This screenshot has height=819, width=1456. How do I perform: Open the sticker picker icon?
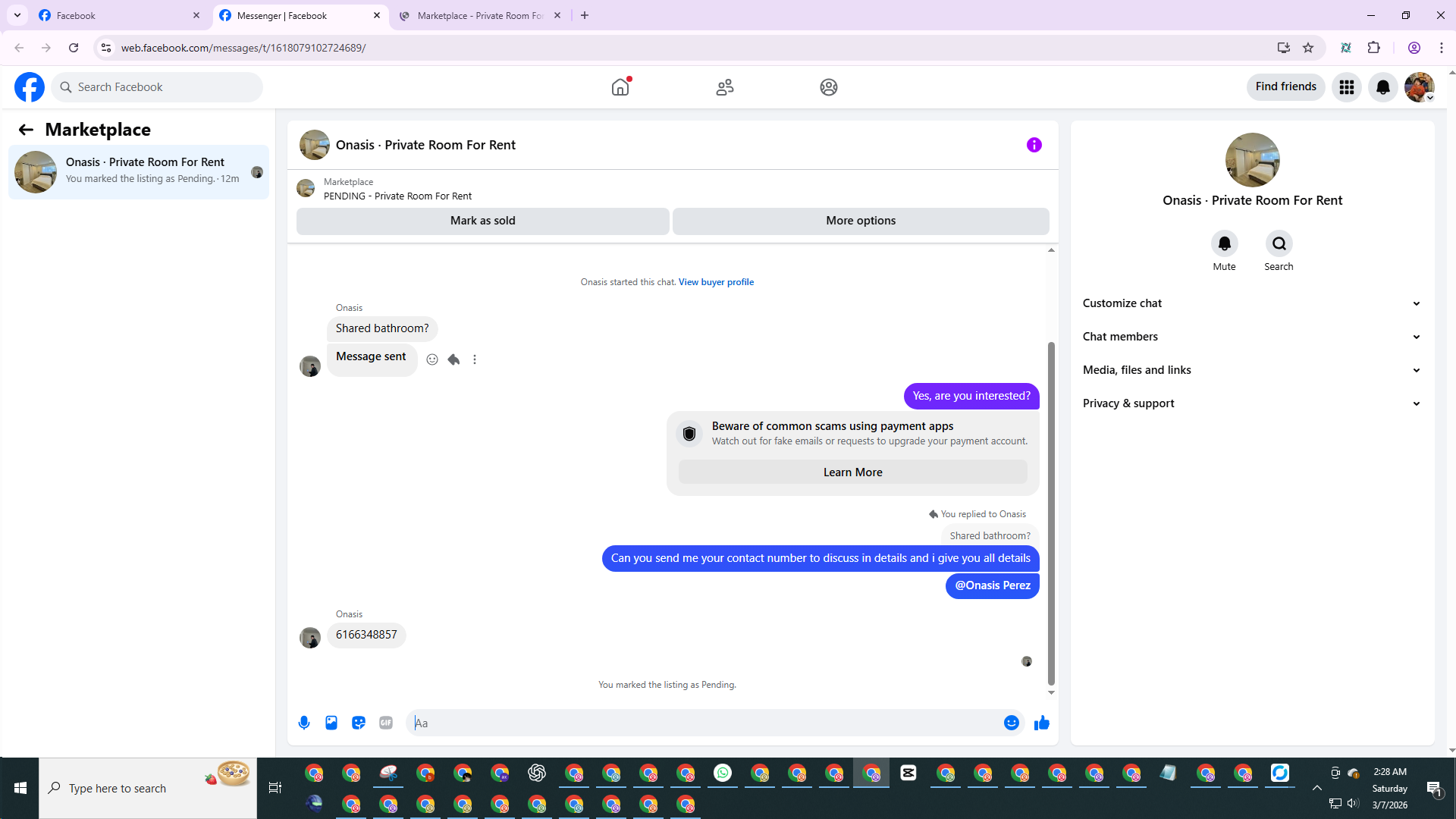click(x=359, y=723)
